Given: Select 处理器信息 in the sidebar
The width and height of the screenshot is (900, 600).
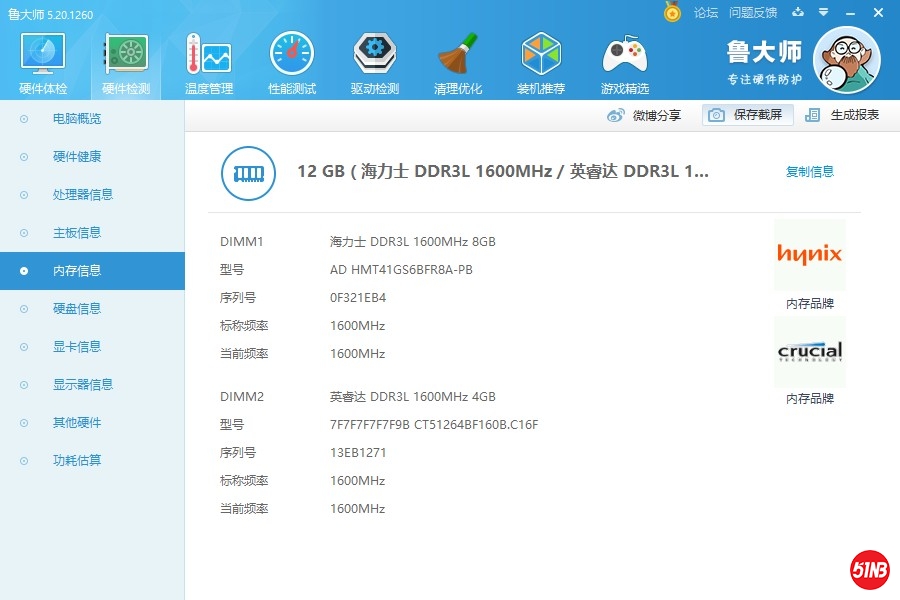Looking at the screenshot, I should click(83, 195).
